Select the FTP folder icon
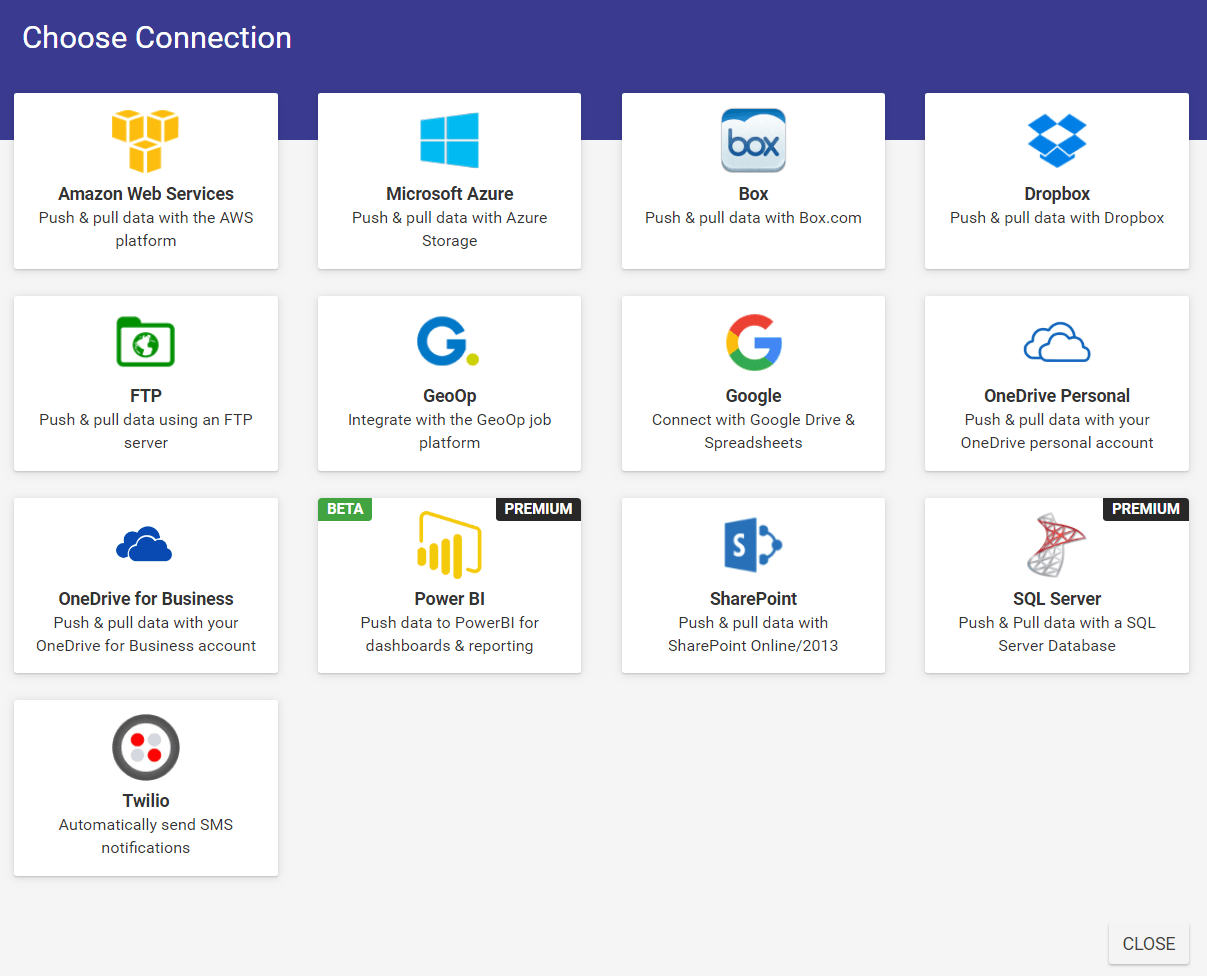1207x976 pixels. coord(145,341)
